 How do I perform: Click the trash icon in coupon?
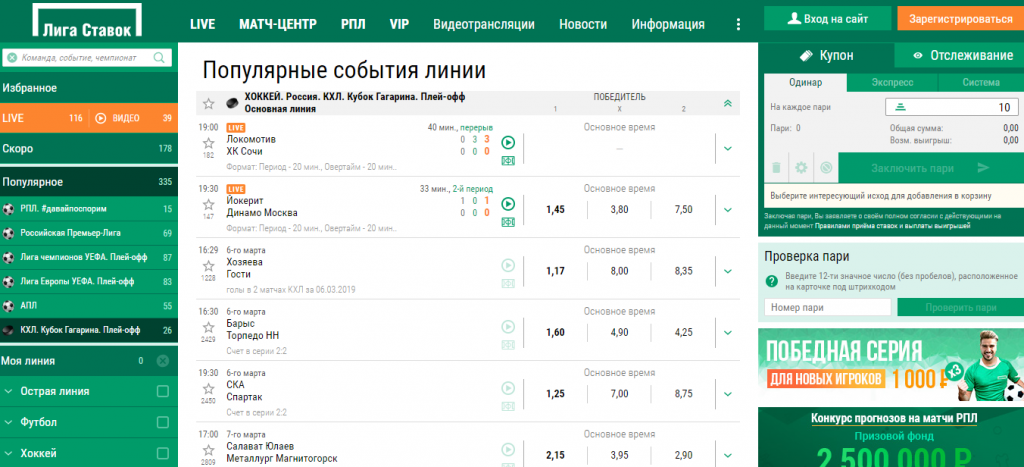[776, 168]
